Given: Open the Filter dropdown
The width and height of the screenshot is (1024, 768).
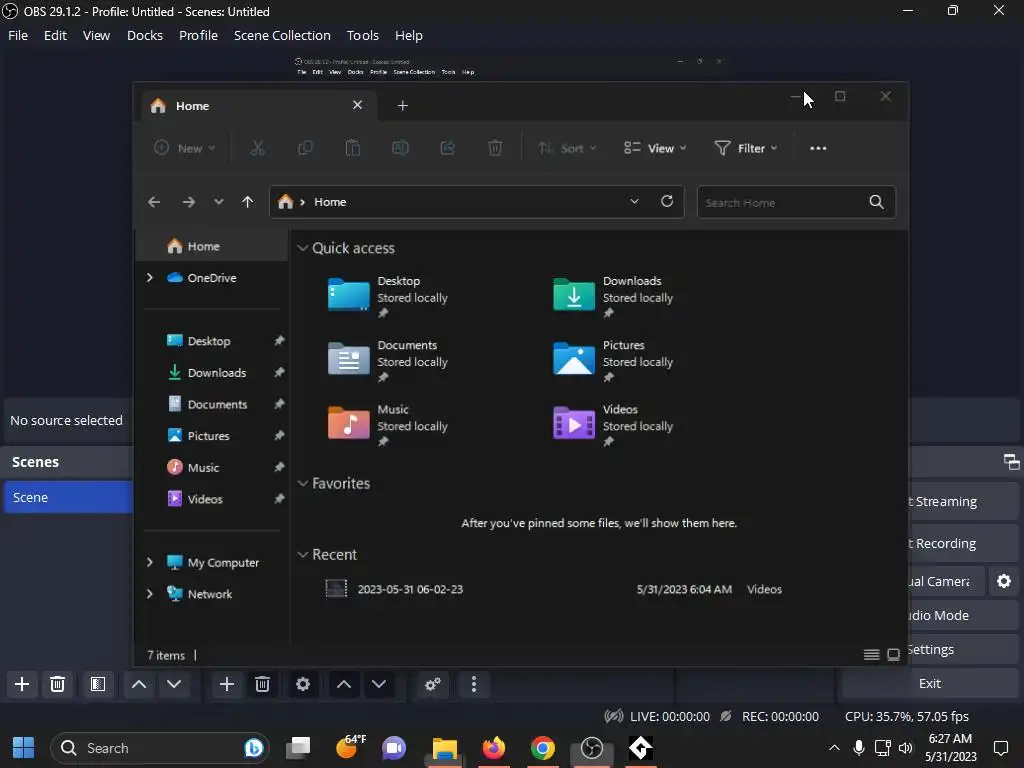Looking at the screenshot, I should pos(746,148).
